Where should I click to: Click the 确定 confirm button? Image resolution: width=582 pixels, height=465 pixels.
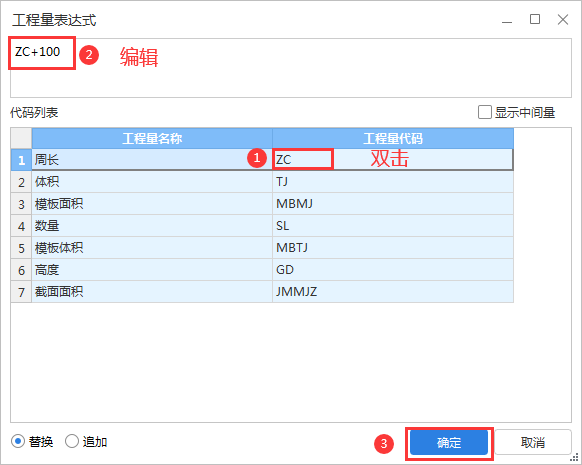coord(449,442)
